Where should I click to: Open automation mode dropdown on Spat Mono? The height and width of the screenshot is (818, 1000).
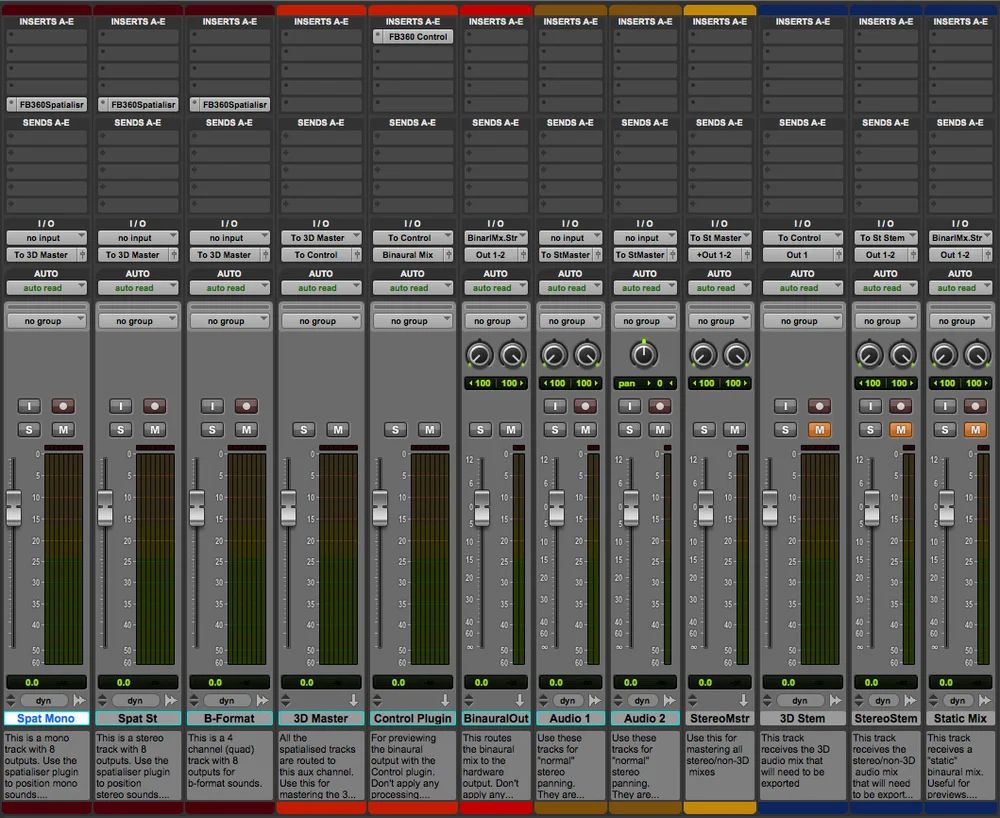[x=46, y=288]
